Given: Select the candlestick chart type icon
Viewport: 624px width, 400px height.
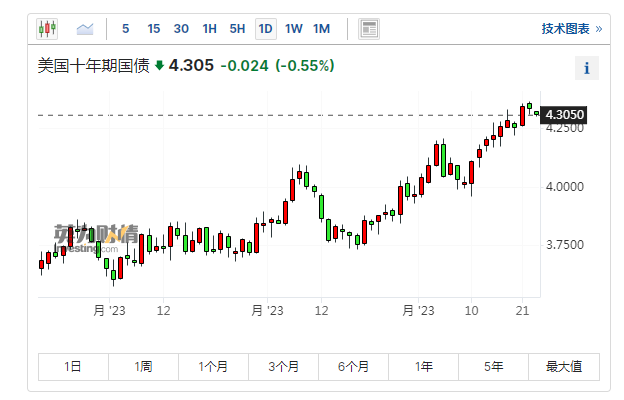Looking at the screenshot, I should [x=48, y=28].
